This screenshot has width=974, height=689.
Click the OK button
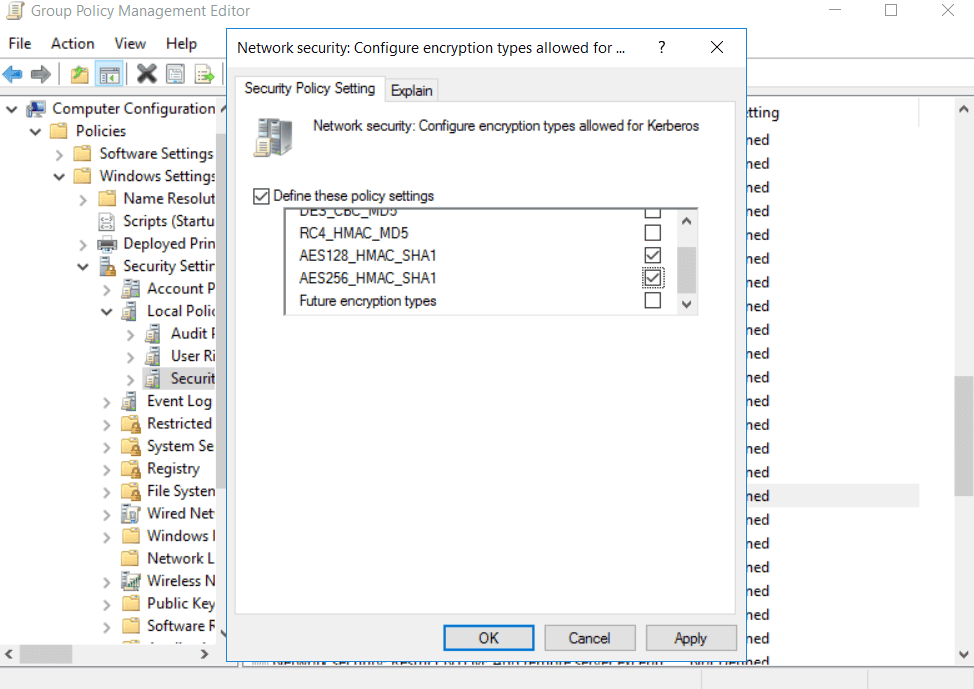pos(488,638)
